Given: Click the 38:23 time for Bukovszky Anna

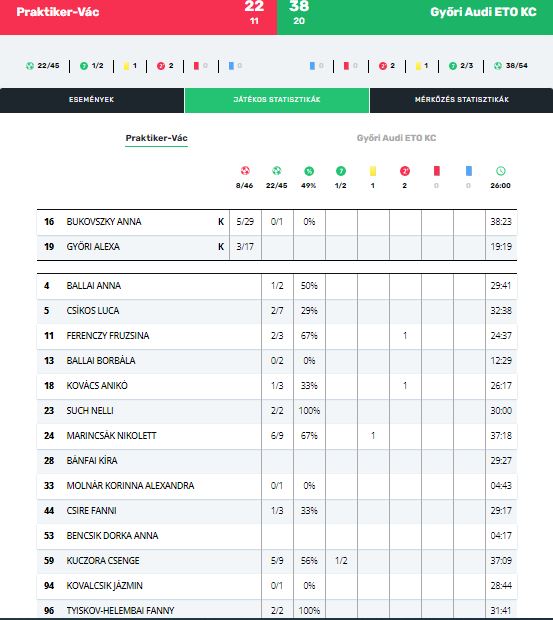Looking at the screenshot, I should click(x=501, y=222).
